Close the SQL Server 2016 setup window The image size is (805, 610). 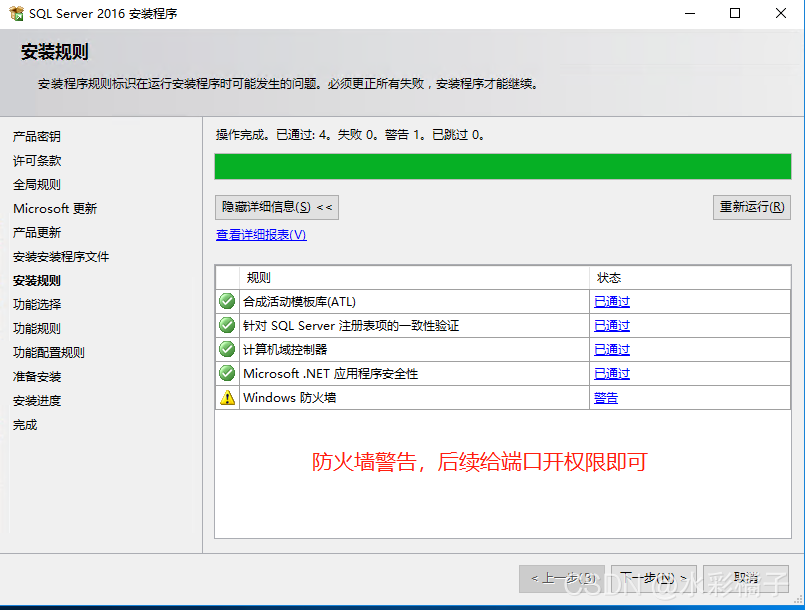781,13
